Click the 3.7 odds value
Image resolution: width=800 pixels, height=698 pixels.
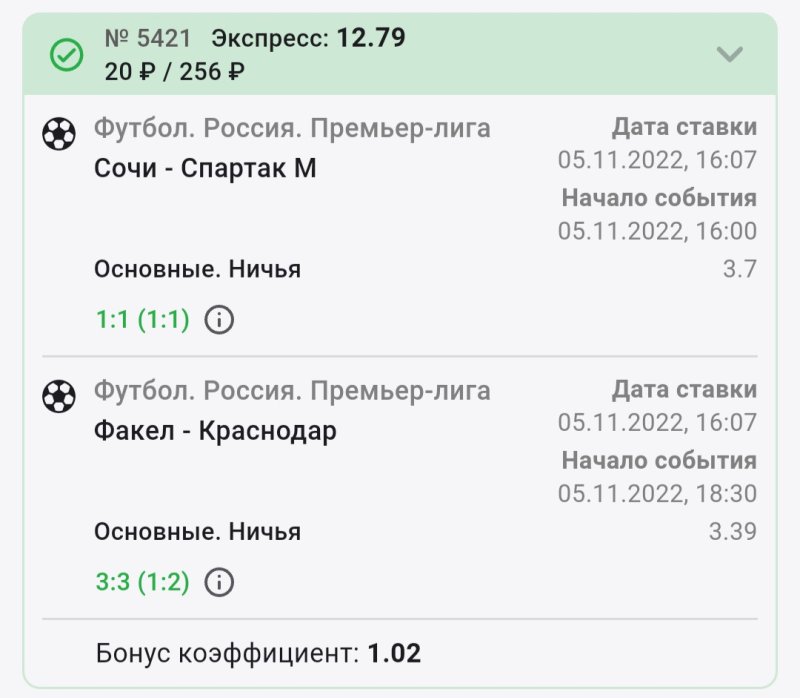[739, 268]
